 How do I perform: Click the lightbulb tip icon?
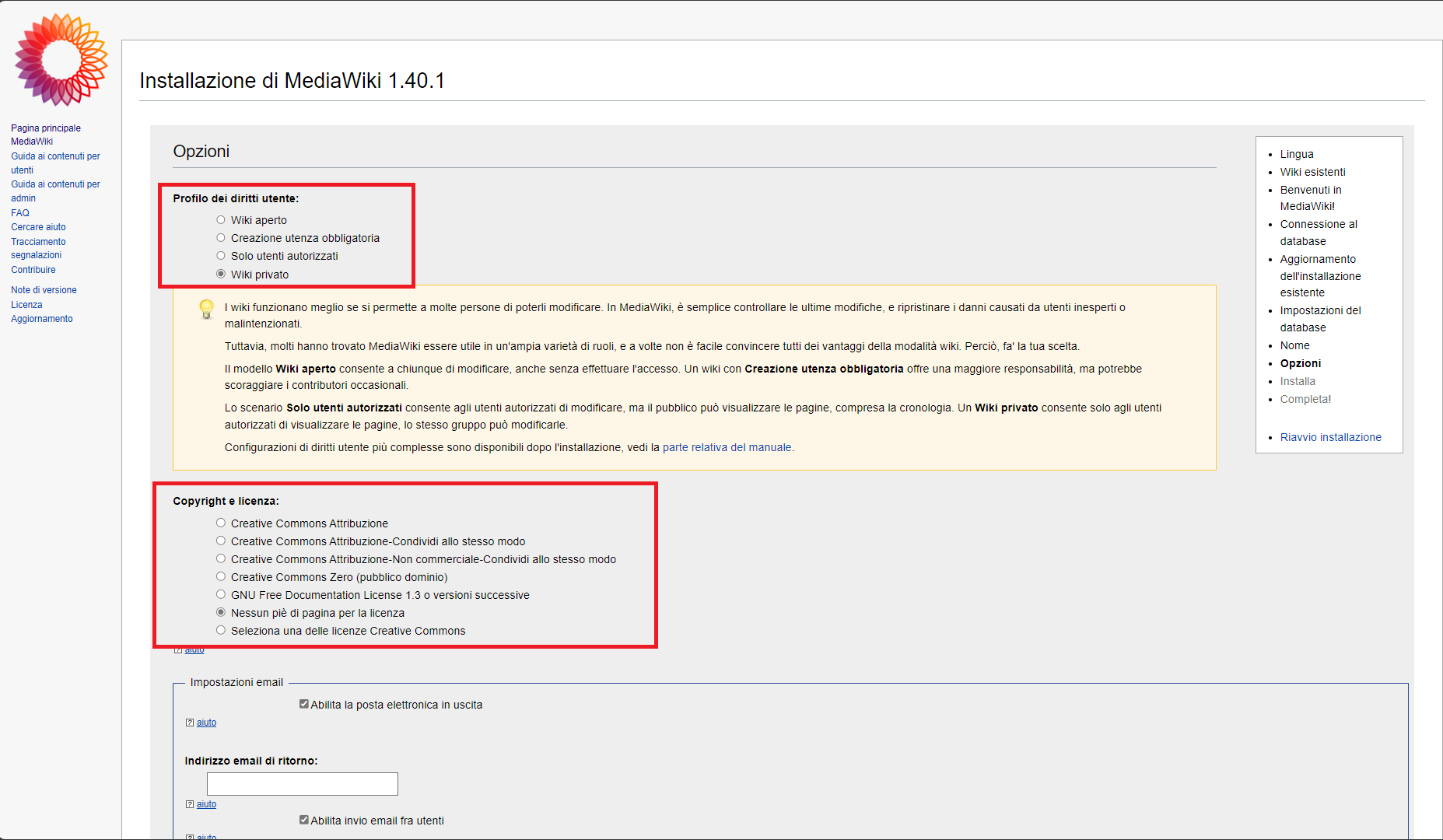click(206, 309)
